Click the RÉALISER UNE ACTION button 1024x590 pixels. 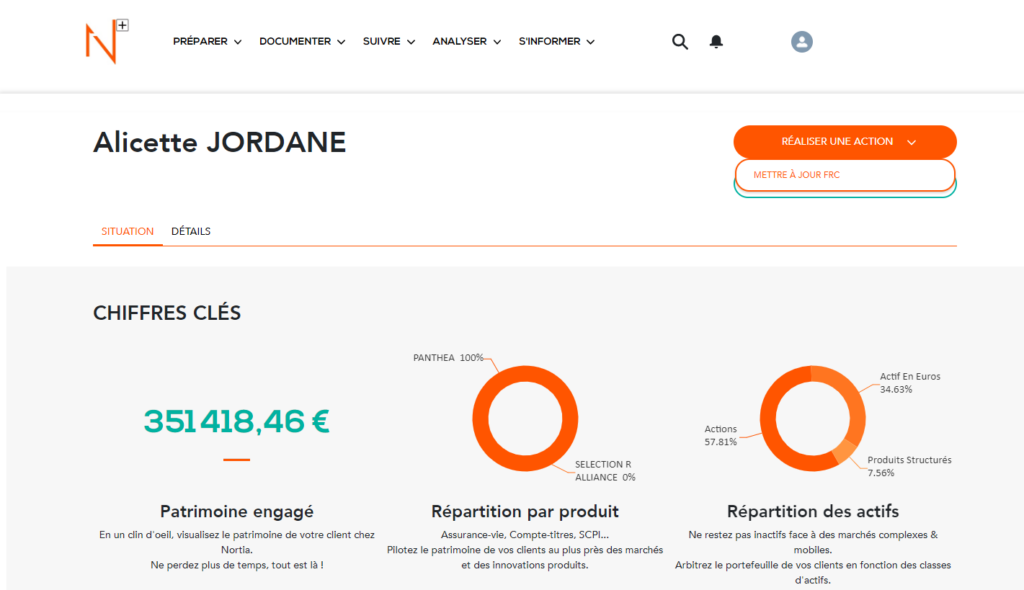pos(845,142)
